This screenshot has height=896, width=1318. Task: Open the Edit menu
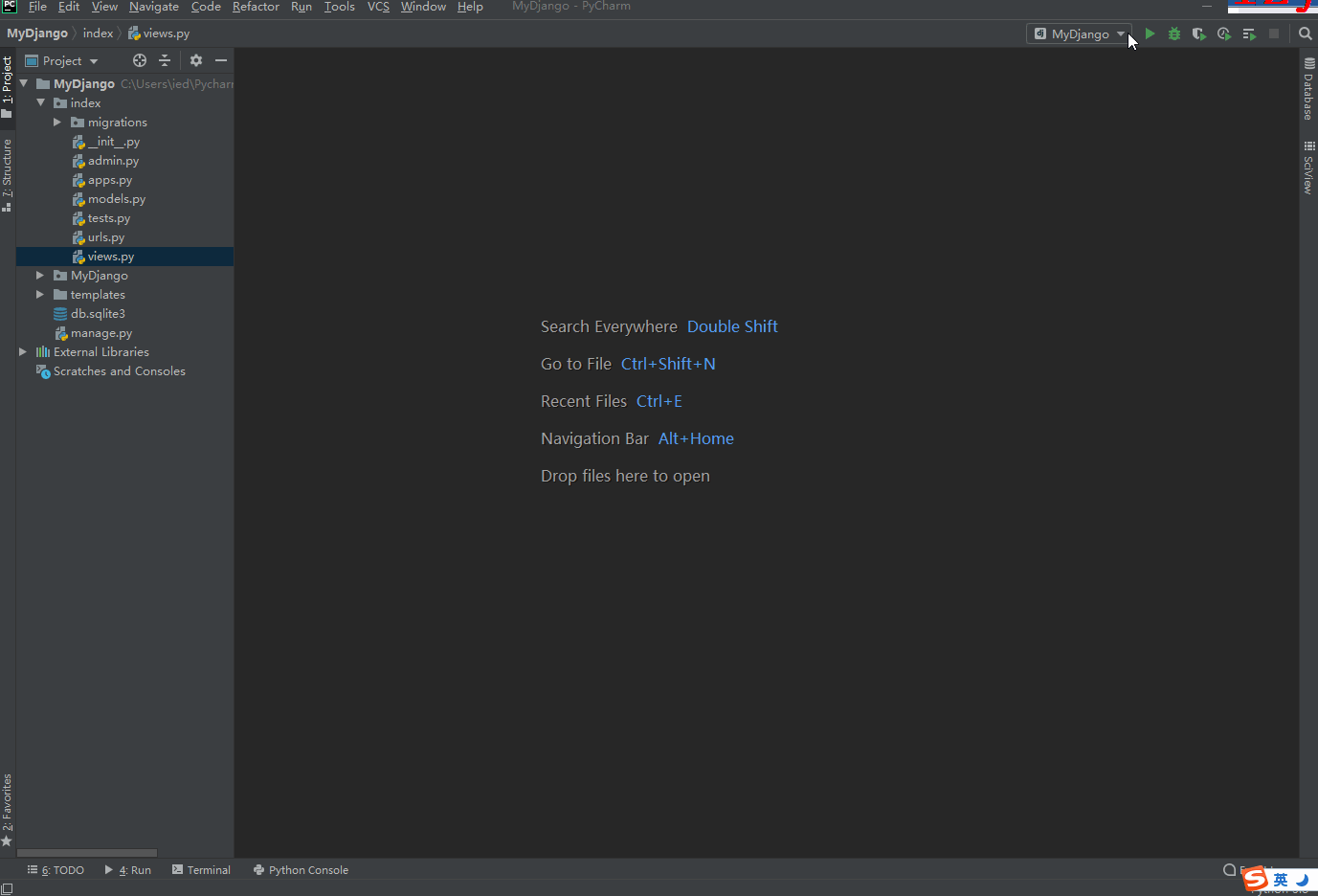coord(69,7)
